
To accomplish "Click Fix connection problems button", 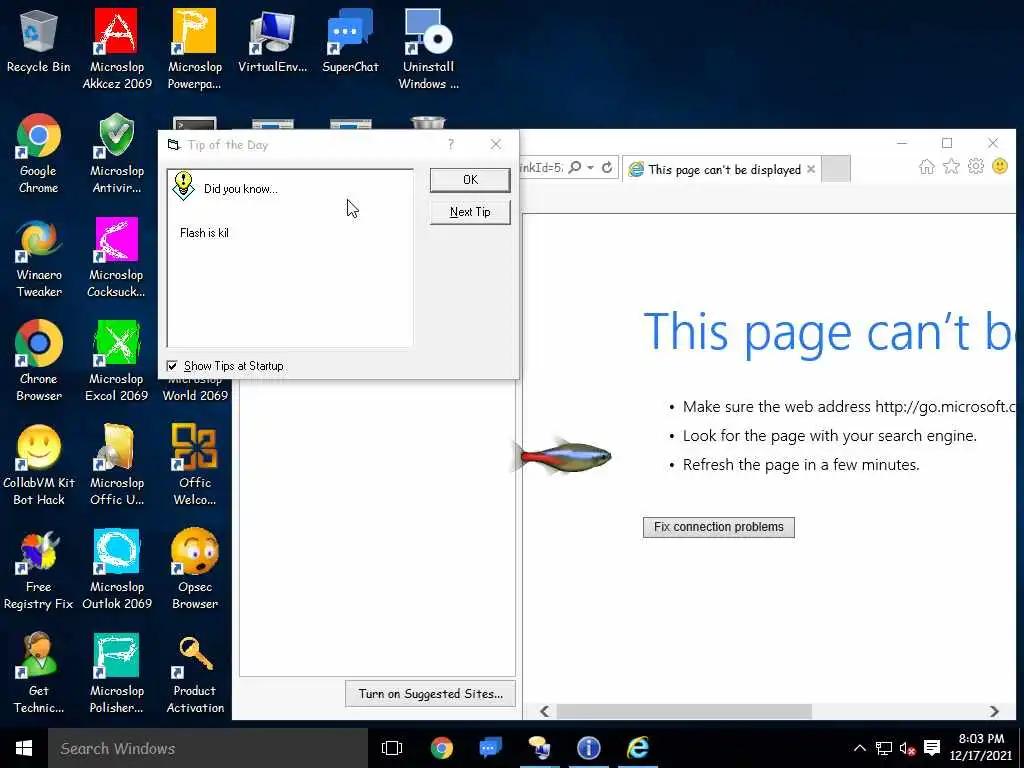I will pyautogui.click(x=718, y=527).
